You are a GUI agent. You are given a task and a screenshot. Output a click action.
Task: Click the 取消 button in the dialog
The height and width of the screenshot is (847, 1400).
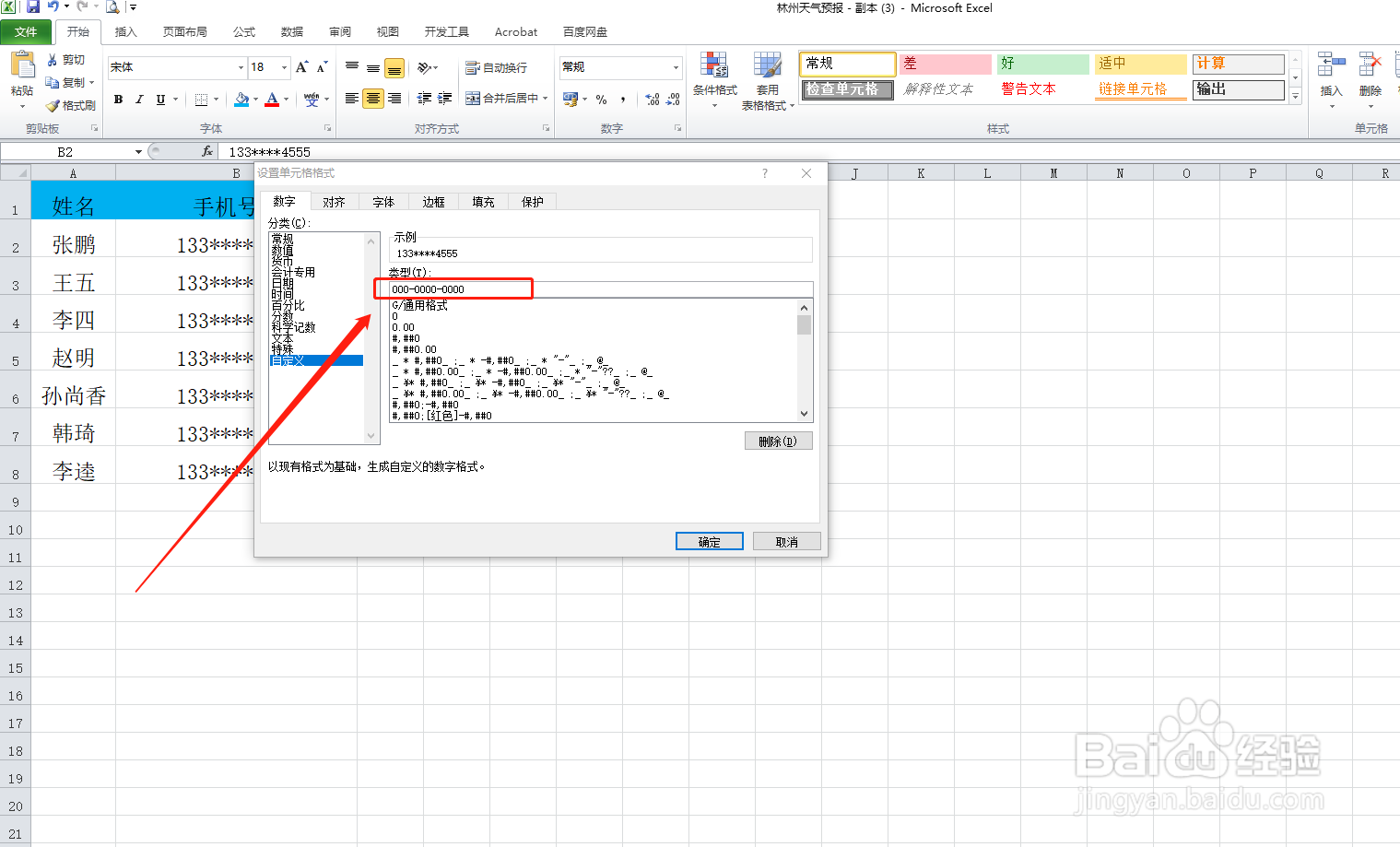(x=787, y=541)
